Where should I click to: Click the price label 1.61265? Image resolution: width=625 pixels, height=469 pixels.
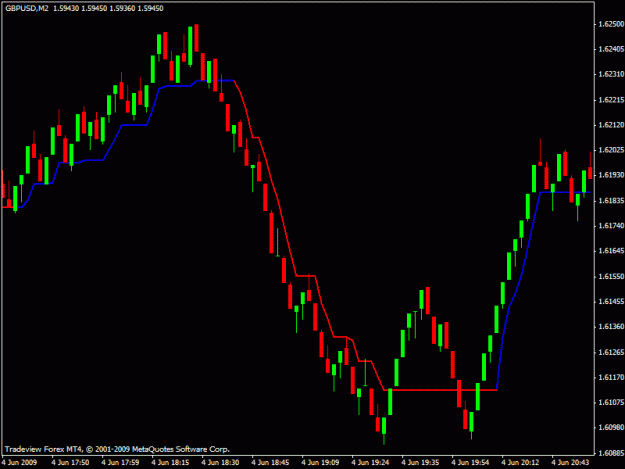611,352
